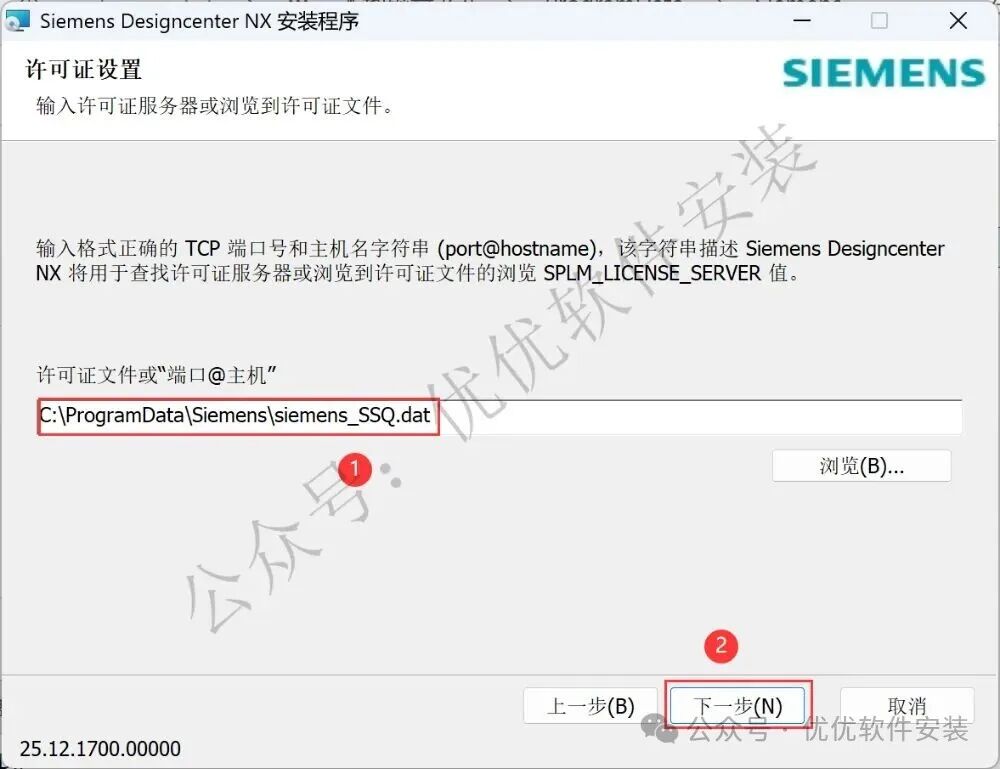Click the disabled maximize window button
The height and width of the screenshot is (769, 1000).
pyautogui.click(x=879, y=20)
